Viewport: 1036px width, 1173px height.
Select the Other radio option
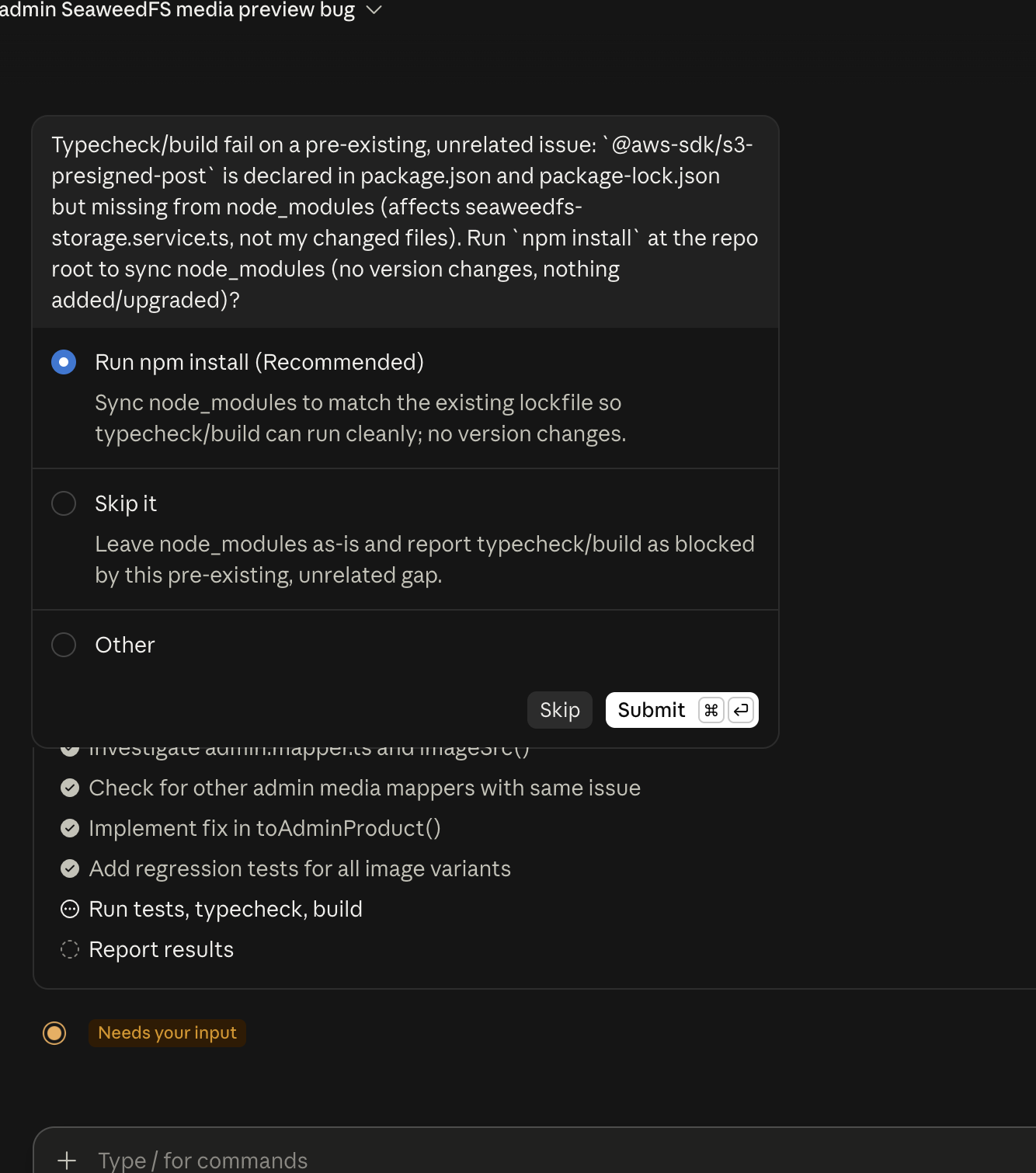(64, 645)
